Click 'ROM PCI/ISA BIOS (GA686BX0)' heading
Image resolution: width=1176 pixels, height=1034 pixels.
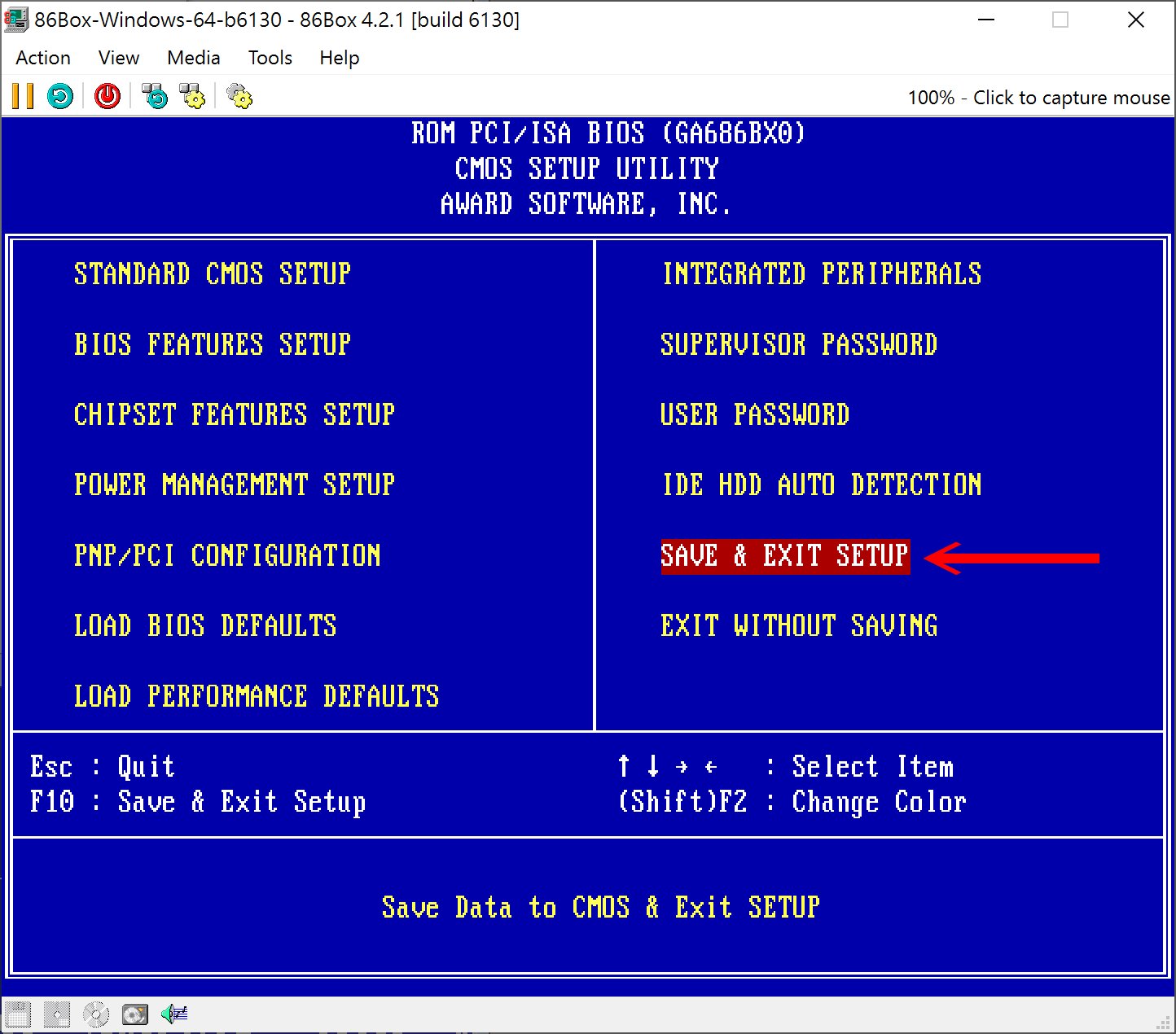coord(609,134)
